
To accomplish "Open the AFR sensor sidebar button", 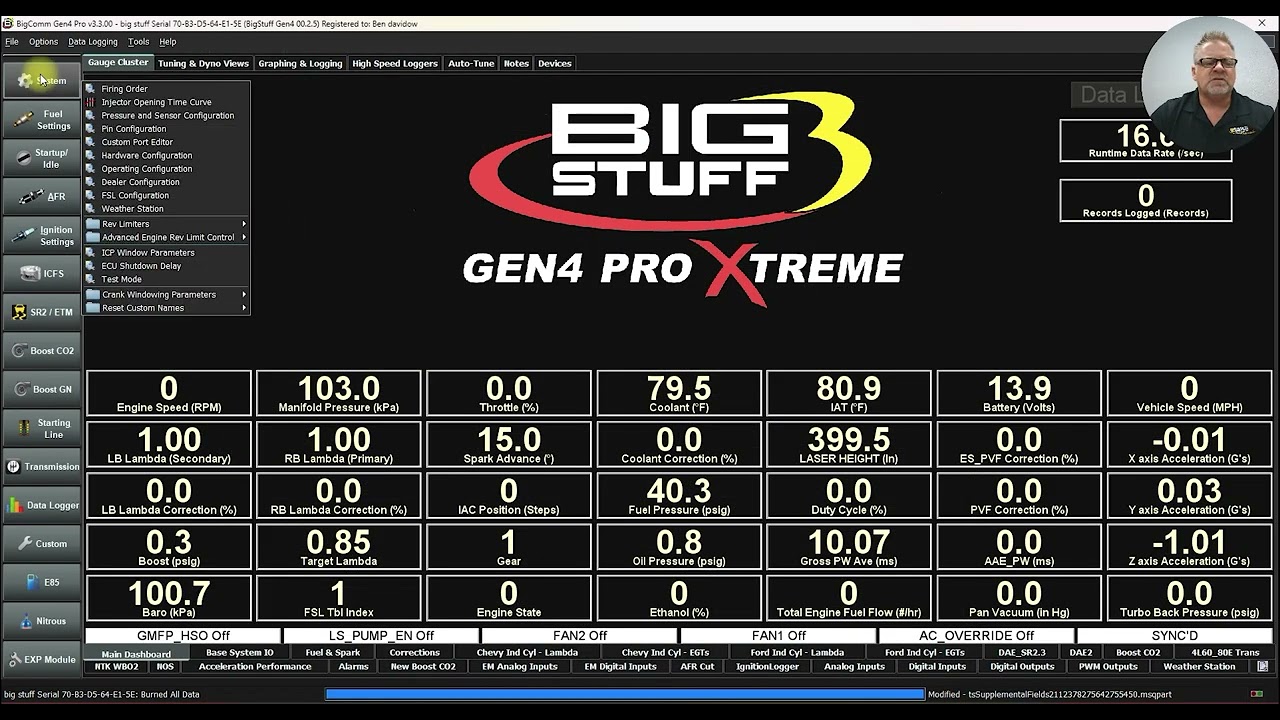I will pyautogui.click(x=41, y=197).
